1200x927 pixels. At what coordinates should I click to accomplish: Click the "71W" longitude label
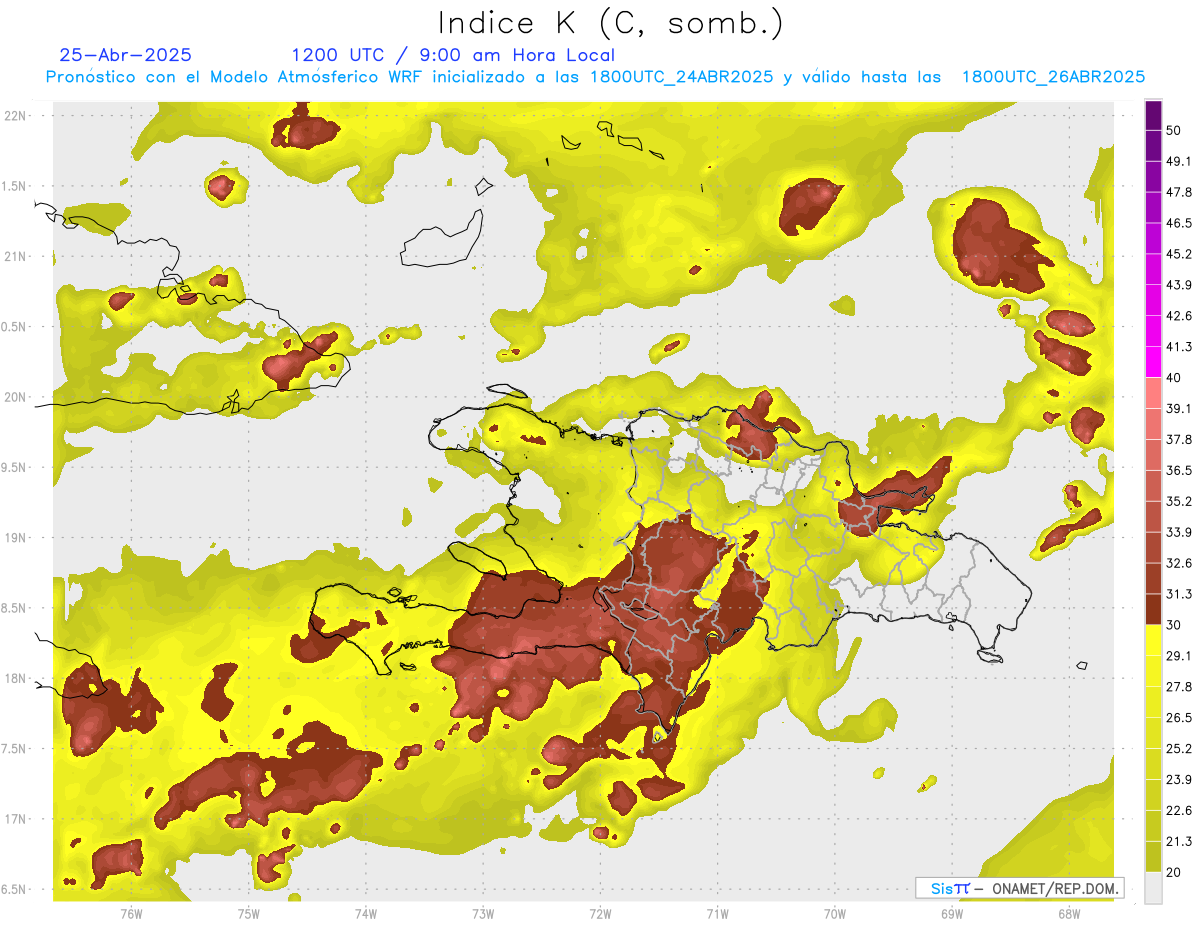pos(717,914)
